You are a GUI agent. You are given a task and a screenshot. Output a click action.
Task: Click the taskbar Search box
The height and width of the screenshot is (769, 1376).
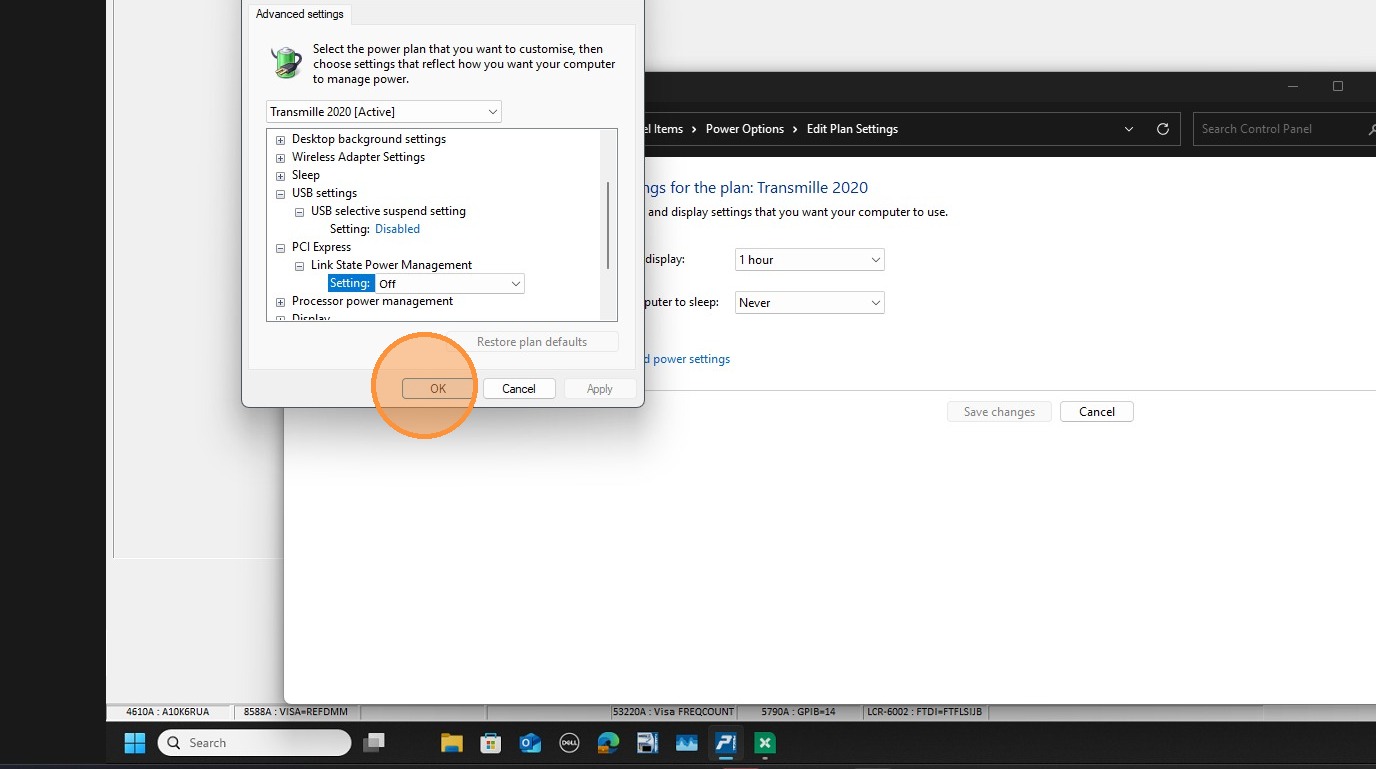click(x=254, y=743)
